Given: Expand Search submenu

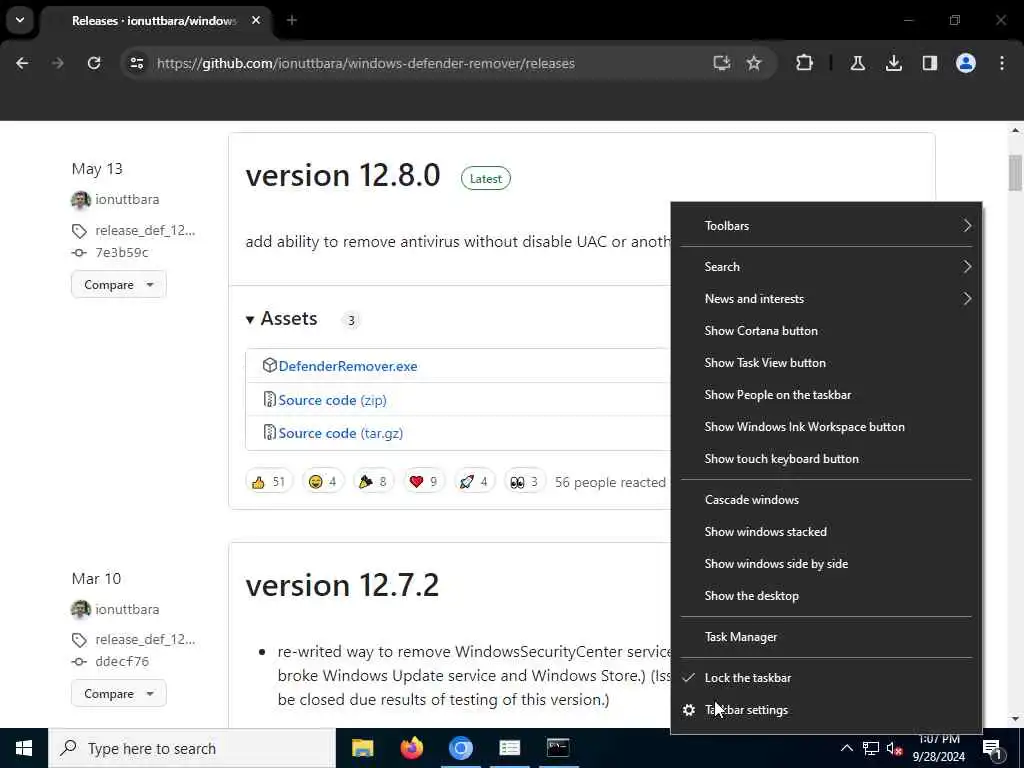Looking at the screenshot, I should 826,267.
